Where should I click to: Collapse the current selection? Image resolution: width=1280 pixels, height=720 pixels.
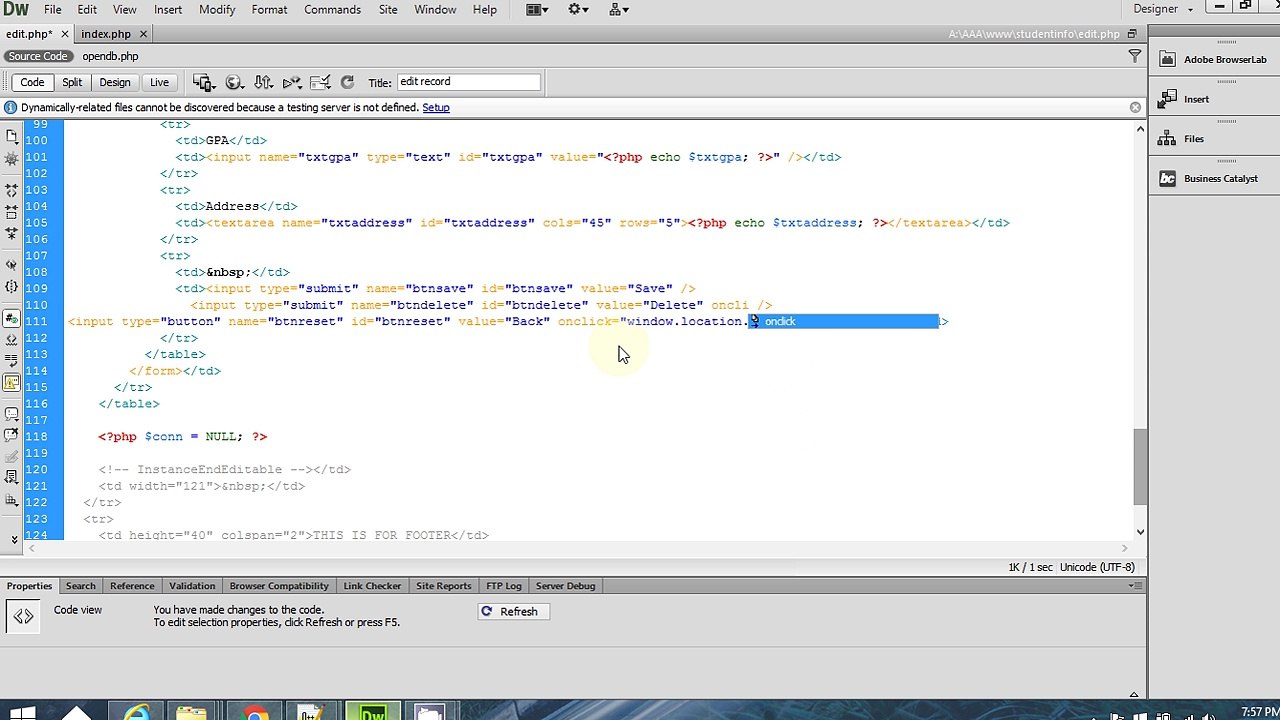point(12,211)
